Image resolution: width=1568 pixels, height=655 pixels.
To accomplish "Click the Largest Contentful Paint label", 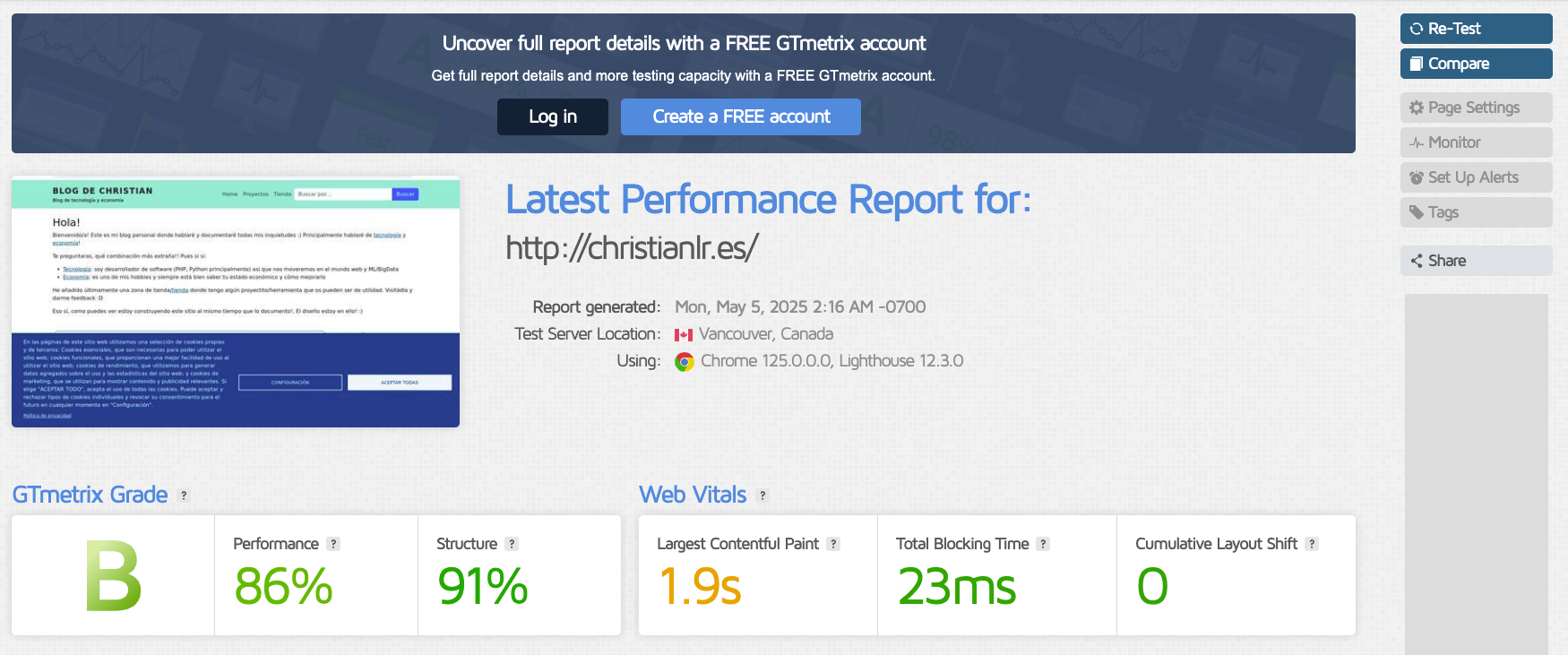I will pos(737,544).
